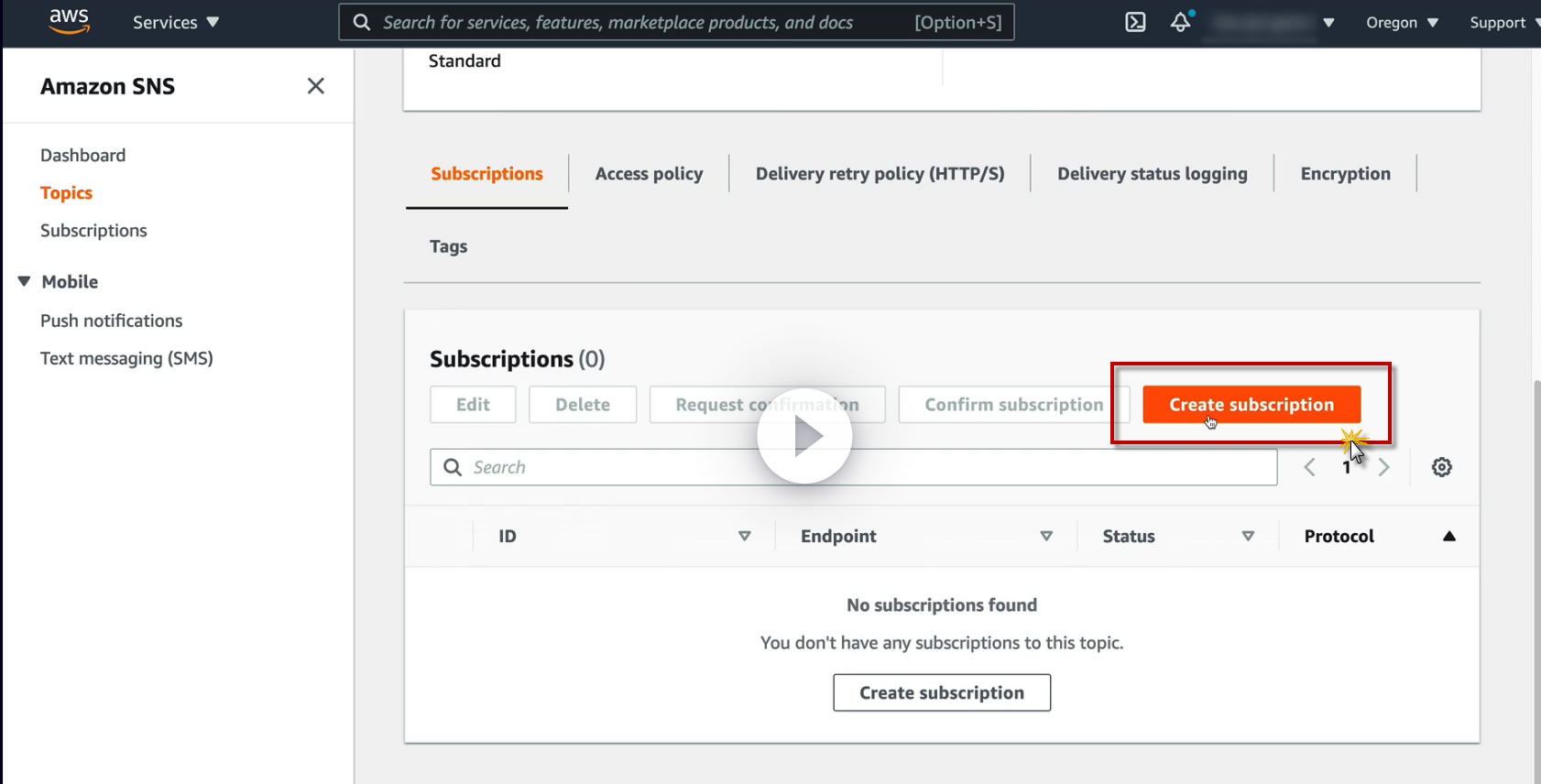This screenshot has height=784, width=1541.
Task: Sort subscriptions by Protocol column arrow
Action: pos(1448,537)
